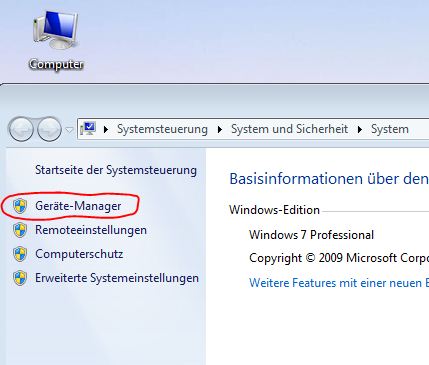The image size is (429, 365).
Task: Expand the arrow before Systemsteuerung
Action: tap(106, 129)
